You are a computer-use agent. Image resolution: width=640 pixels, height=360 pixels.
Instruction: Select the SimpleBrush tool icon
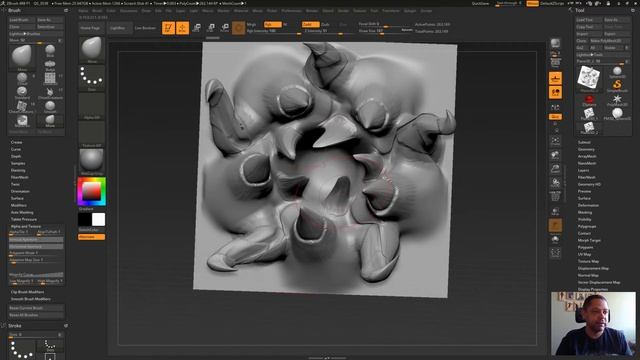click(x=617, y=86)
